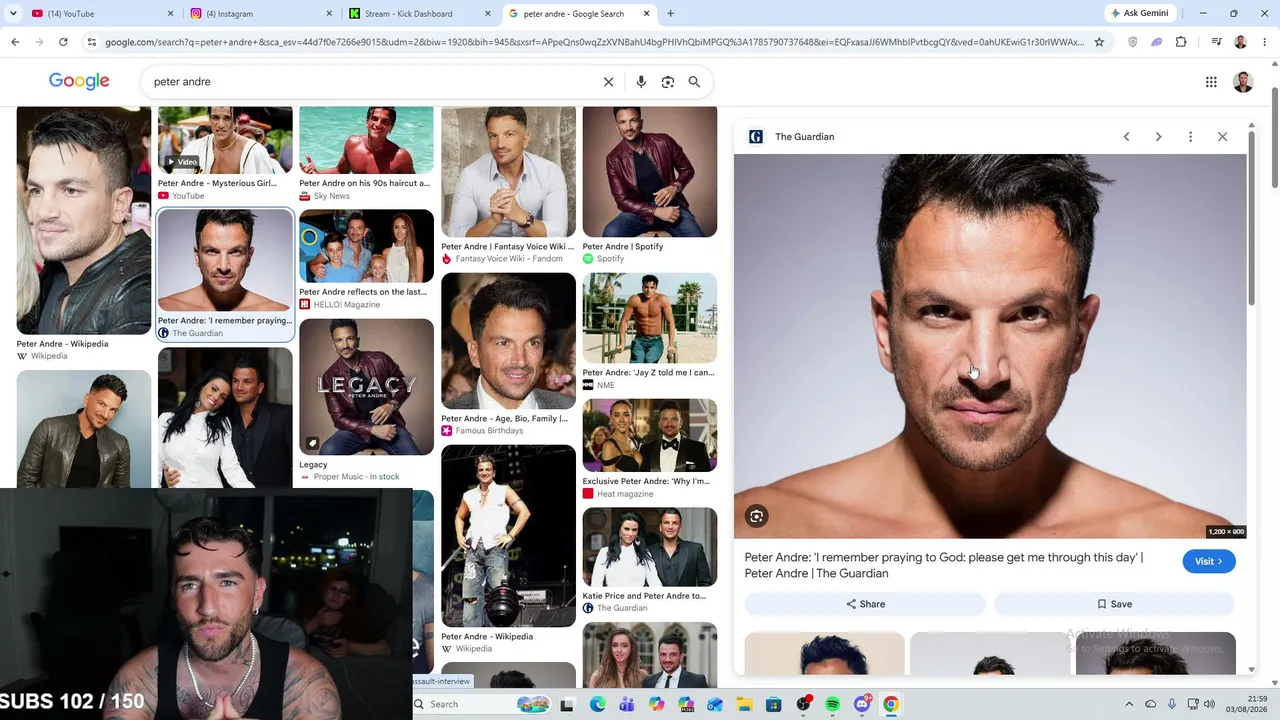This screenshot has height=720, width=1280.
Task: Open the 'I remember praying to God' headline link
Action: 944,565
